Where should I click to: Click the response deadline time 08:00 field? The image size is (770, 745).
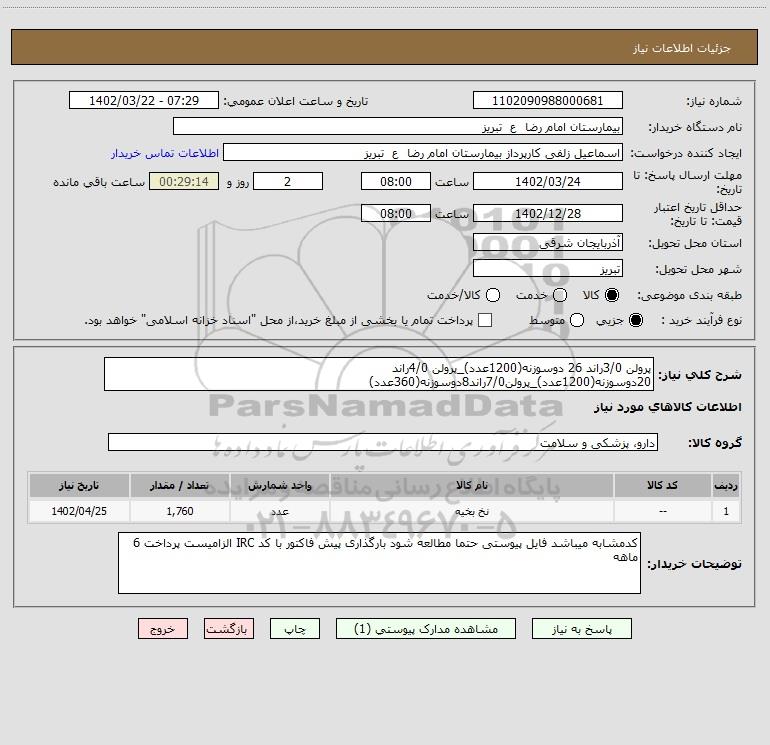tap(396, 181)
